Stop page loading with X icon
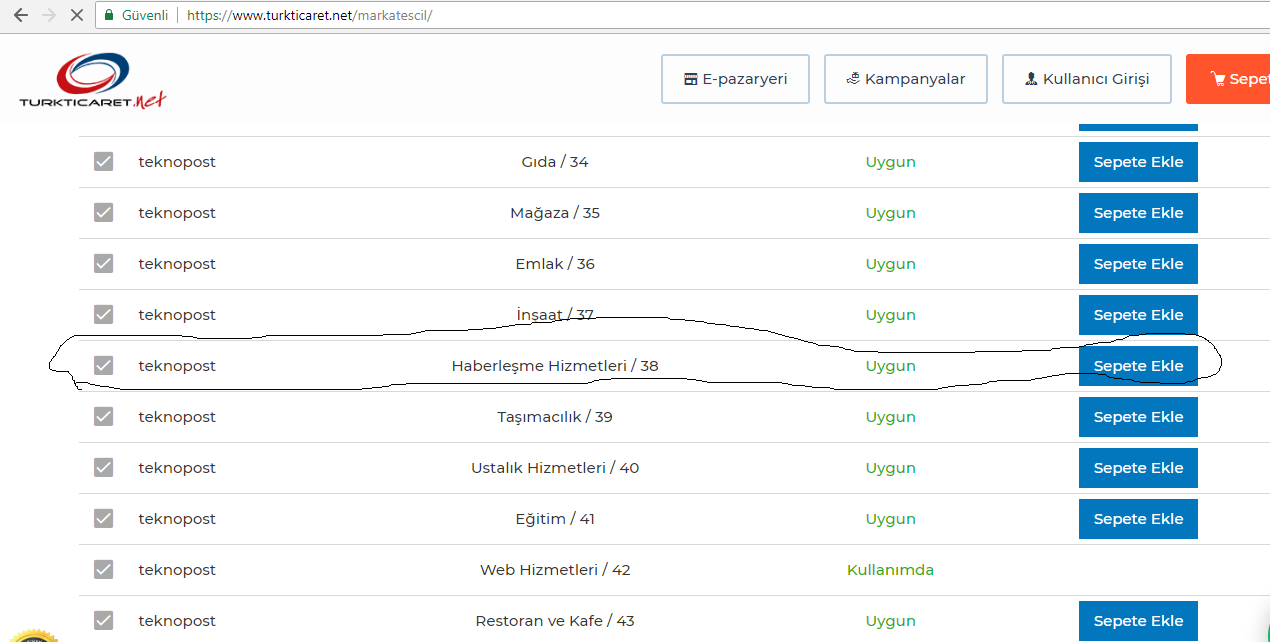This screenshot has width=1270, height=642. (77, 16)
